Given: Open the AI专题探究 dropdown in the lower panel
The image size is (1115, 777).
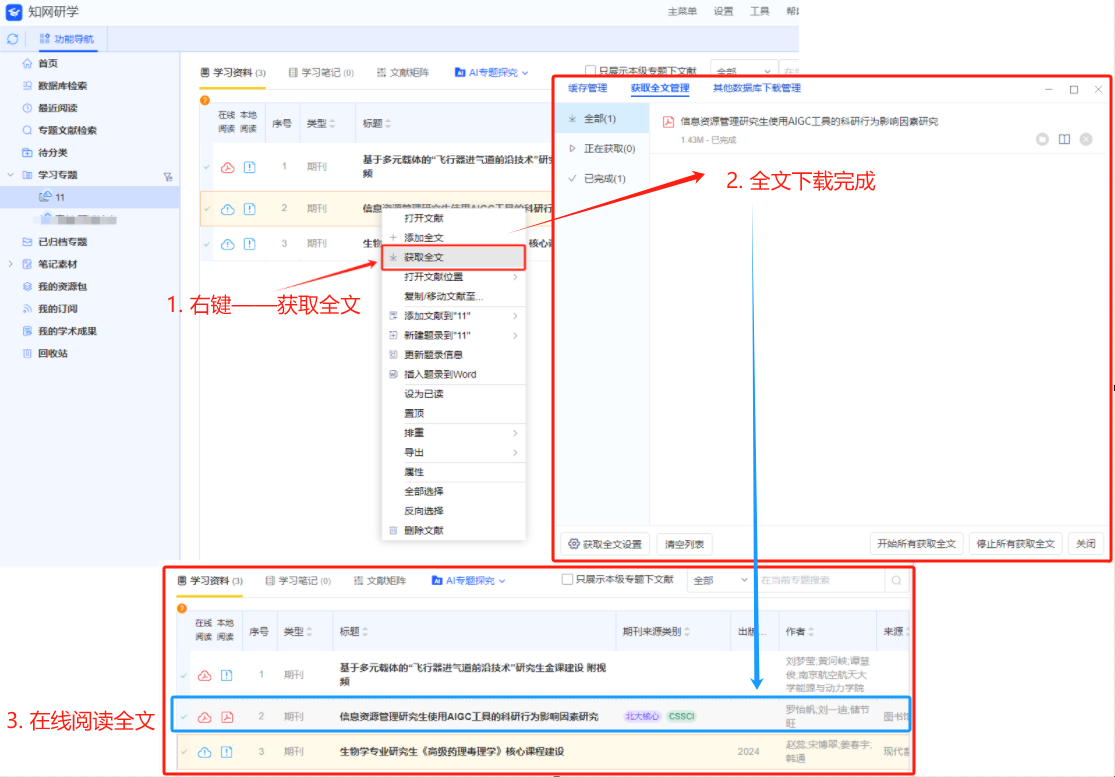Looking at the screenshot, I should coord(469,581).
